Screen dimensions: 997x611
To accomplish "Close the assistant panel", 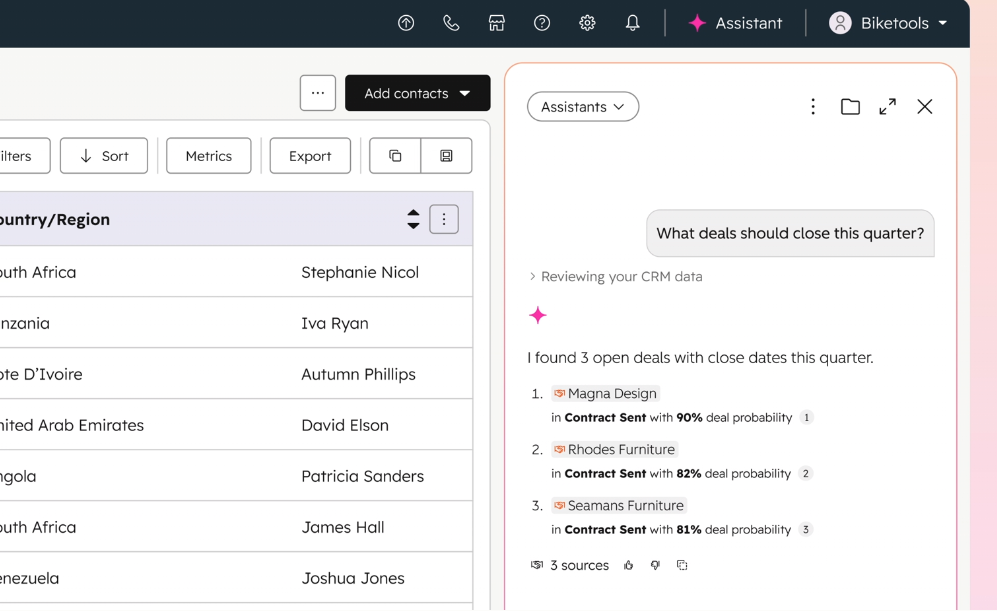I will tap(925, 107).
